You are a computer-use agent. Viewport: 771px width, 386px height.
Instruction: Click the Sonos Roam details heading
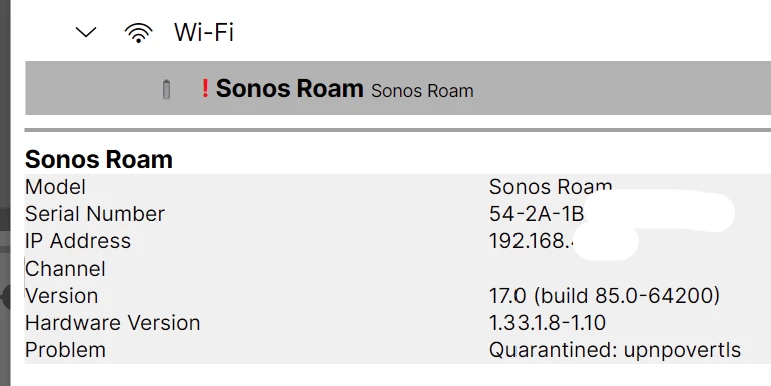[x=99, y=159]
